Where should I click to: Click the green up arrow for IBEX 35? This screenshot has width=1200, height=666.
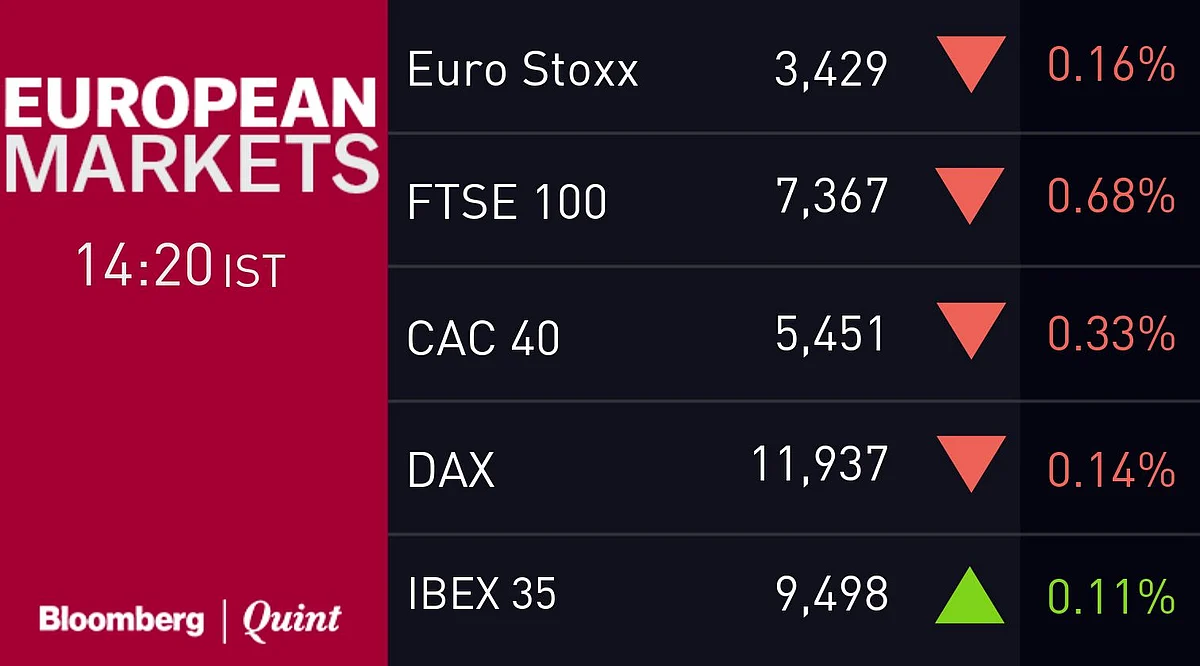970,595
